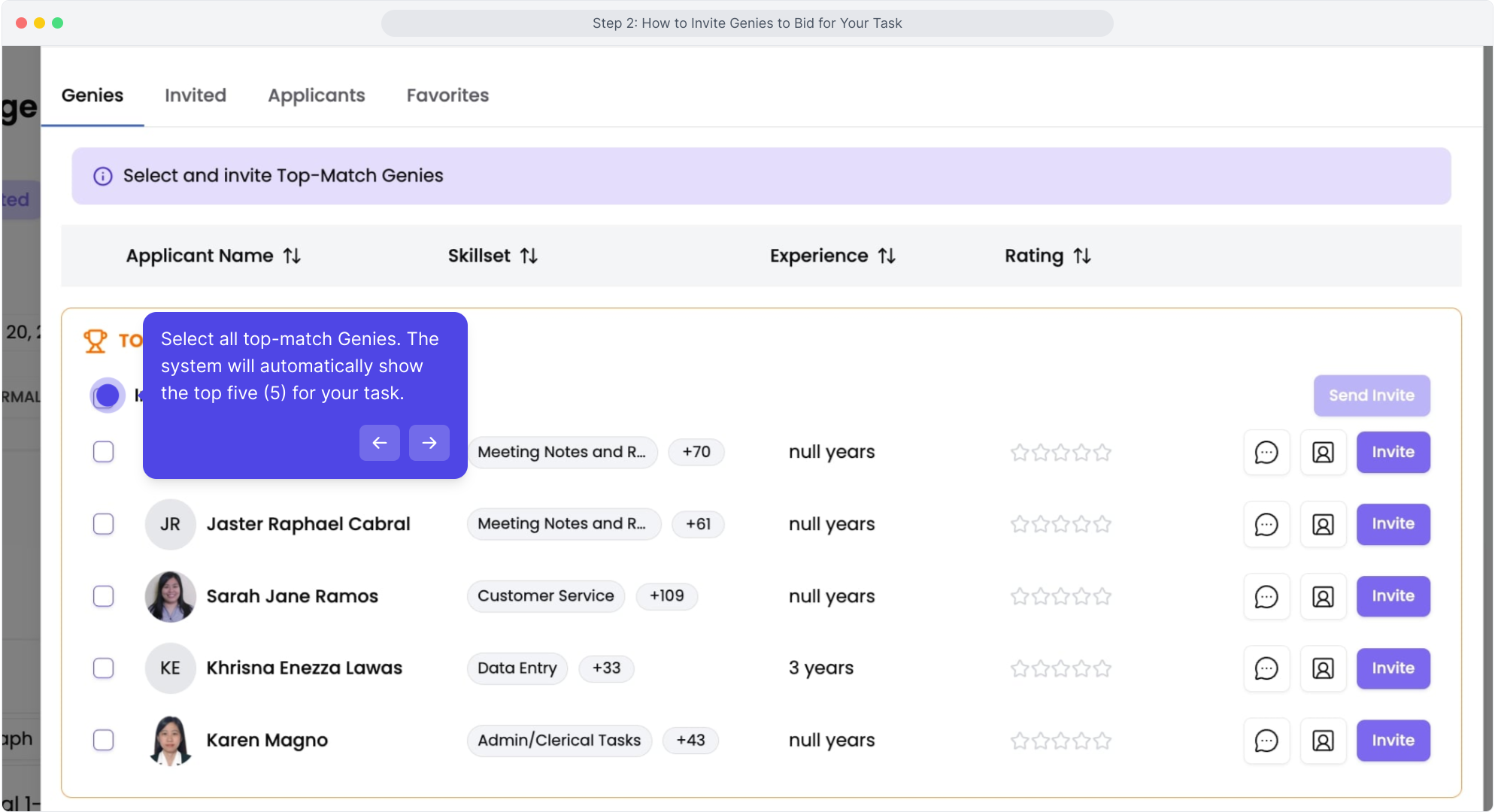1495x812 pixels.
Task: Tick checkbox for Sarah Jane Ramos
Action: click(x=104, y=596)
